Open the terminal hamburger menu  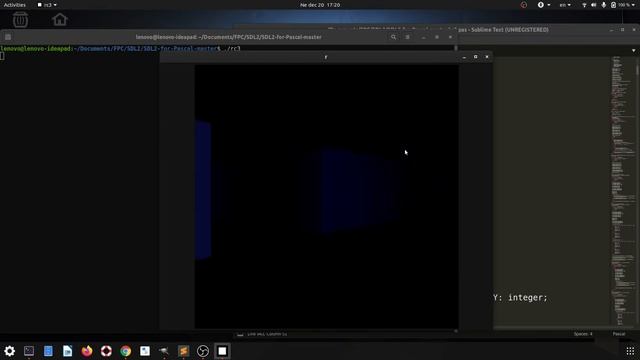point(407,37)
